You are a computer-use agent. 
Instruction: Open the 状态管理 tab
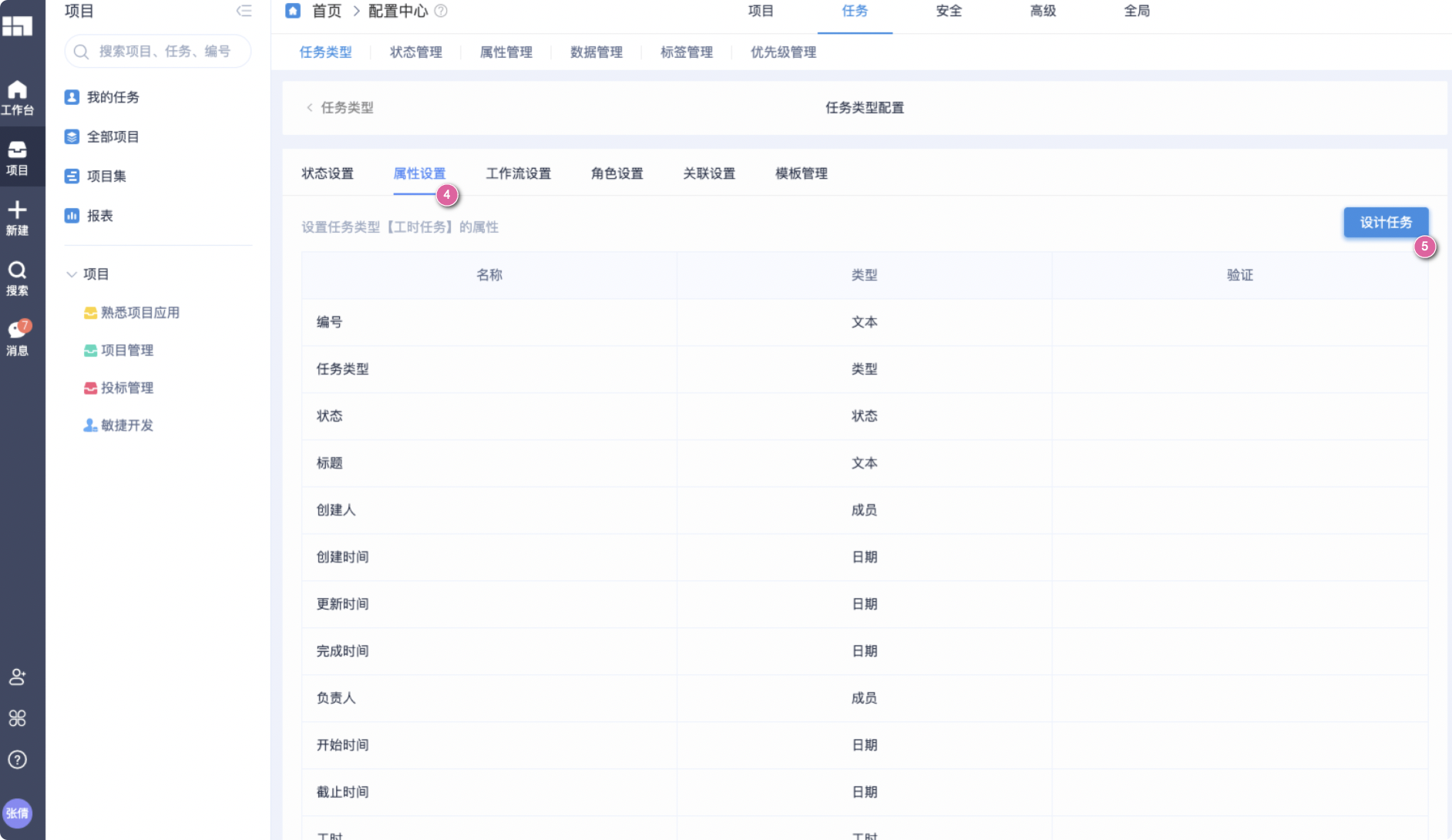(415, 52)
